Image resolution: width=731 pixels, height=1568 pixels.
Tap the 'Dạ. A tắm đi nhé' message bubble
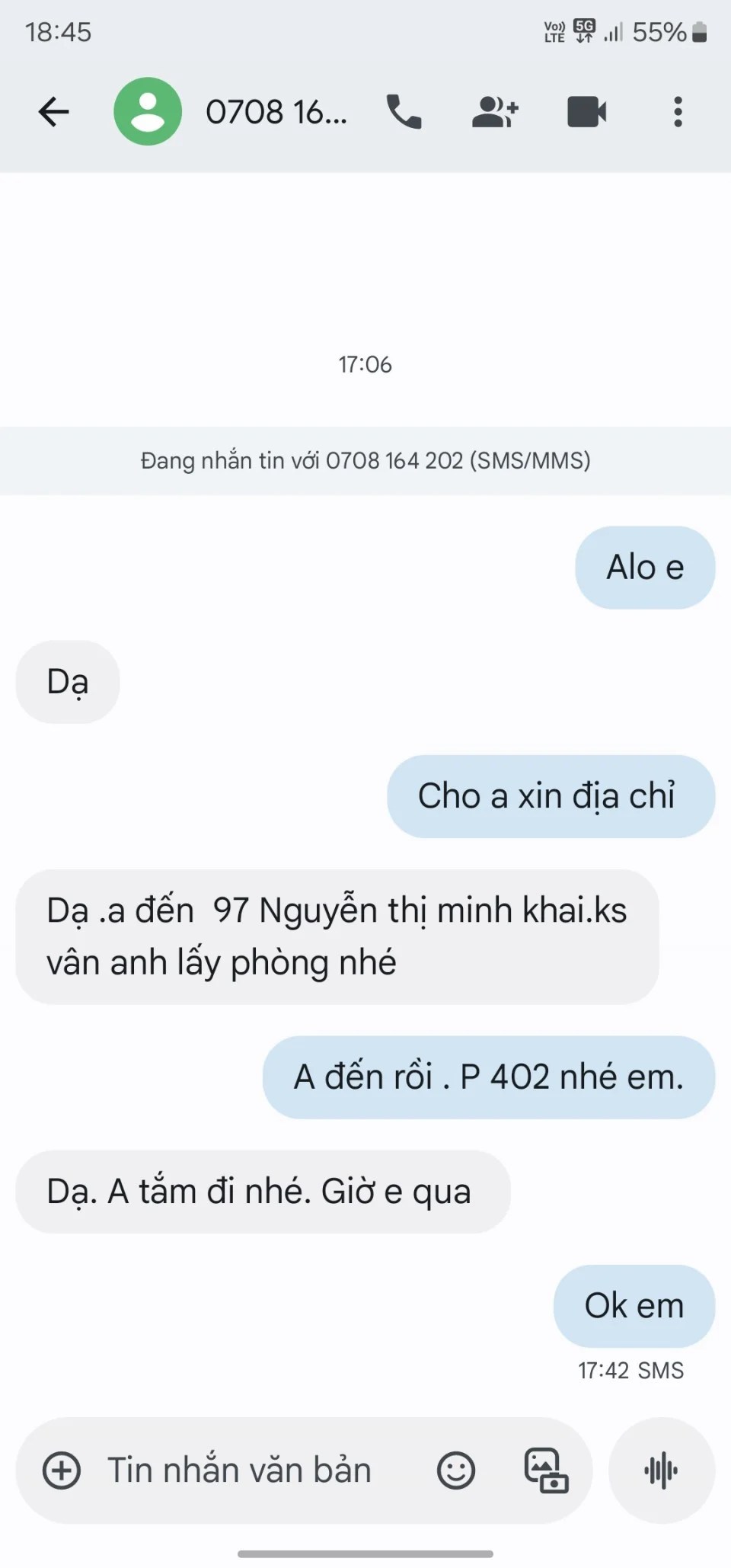point(263,1192)
